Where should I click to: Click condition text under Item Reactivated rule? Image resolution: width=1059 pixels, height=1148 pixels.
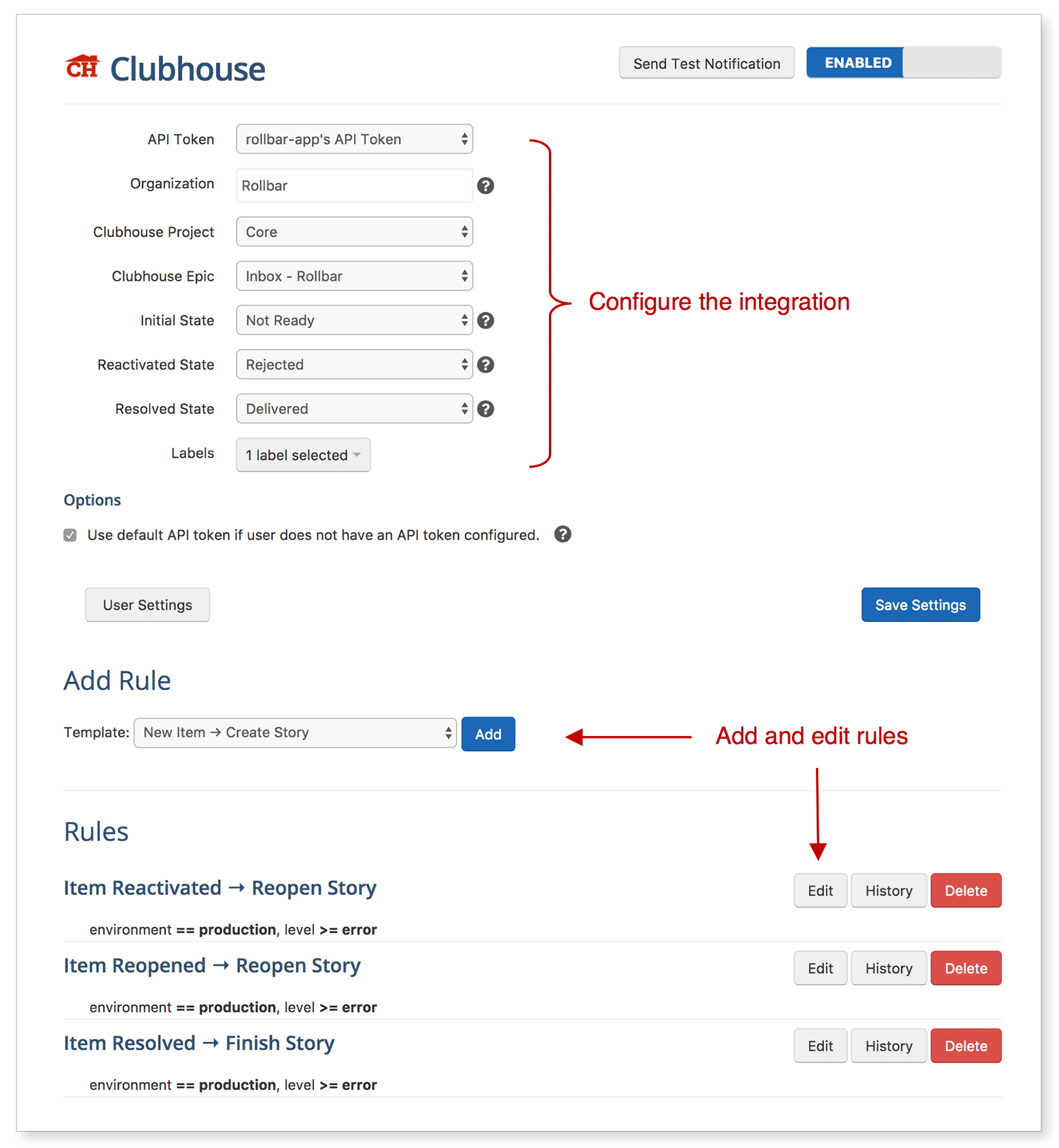click(233, 930)
